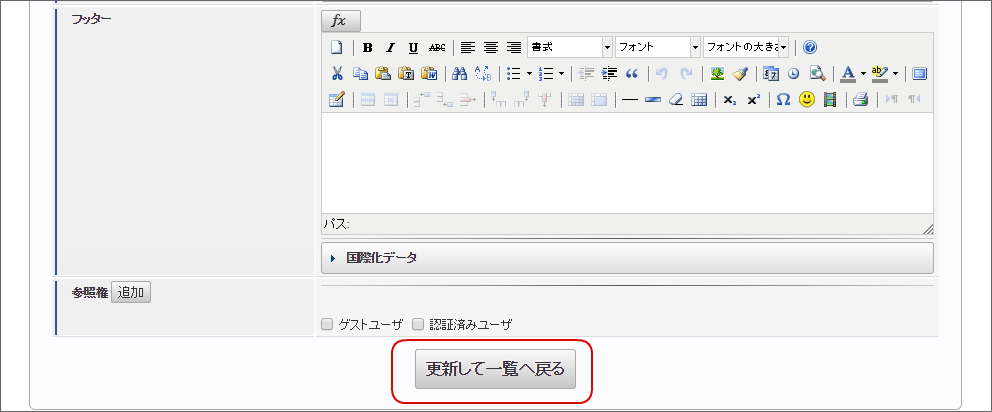Insert a numbered list
Screen dimensions: 992x412
point(545,73)
